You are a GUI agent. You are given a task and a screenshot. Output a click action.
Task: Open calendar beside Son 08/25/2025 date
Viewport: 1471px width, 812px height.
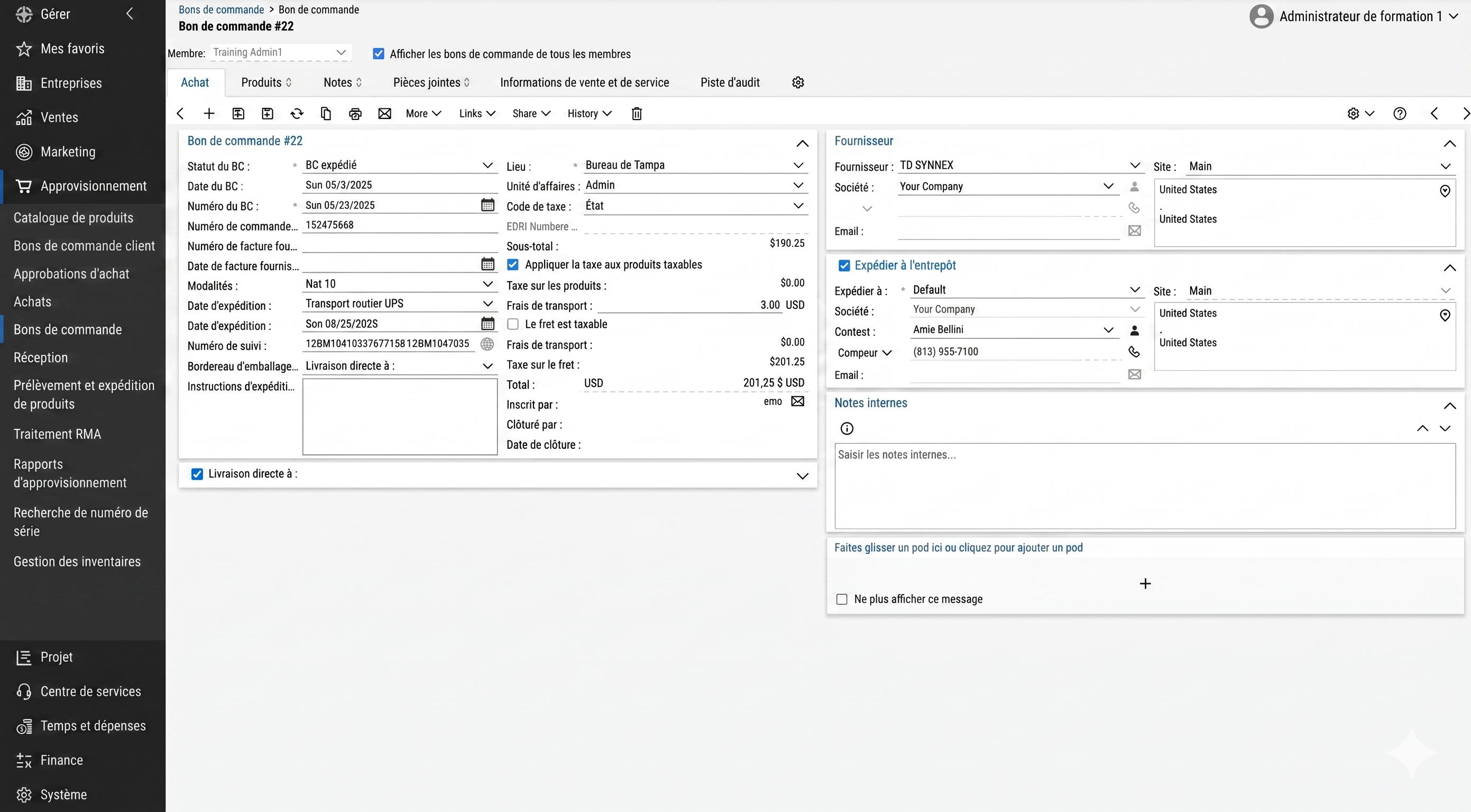488,324
